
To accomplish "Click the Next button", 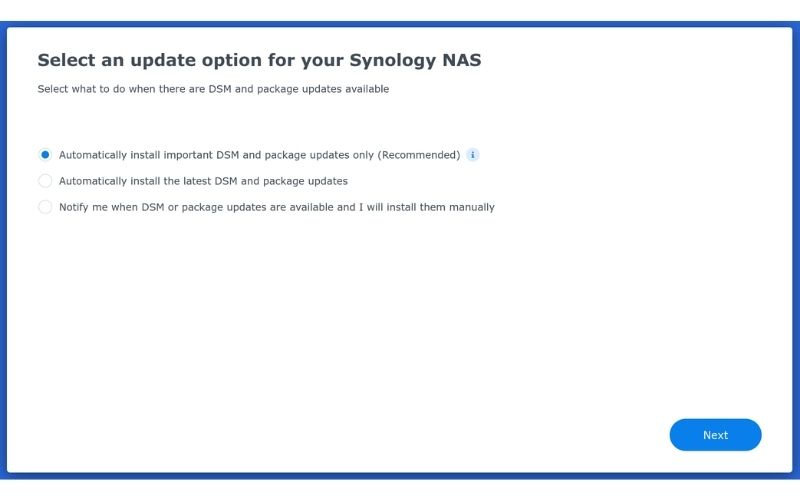I will coord(715,435).
